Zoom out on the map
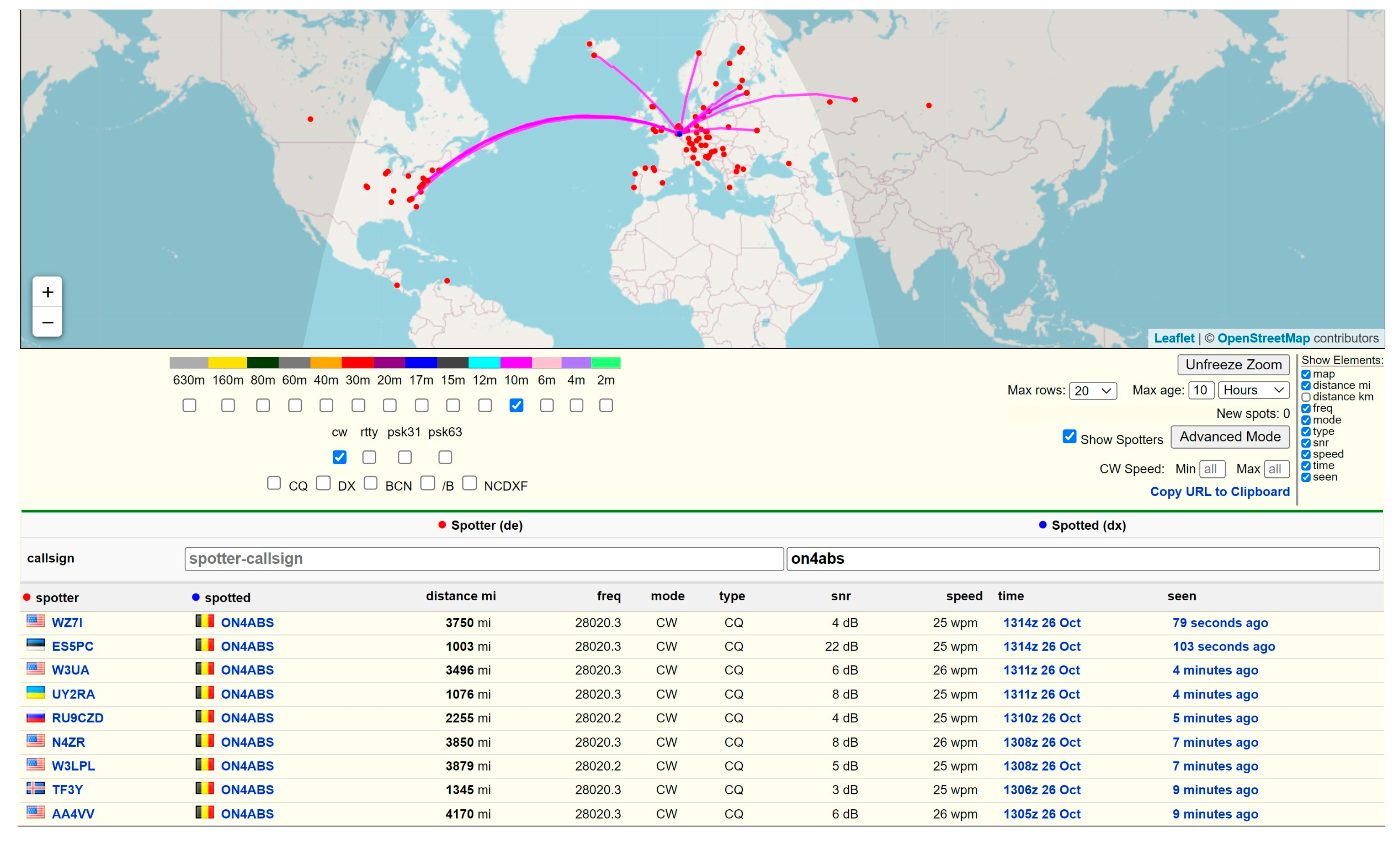The image size is (1400, 842). pyautogui.click(x=48, y=322)
